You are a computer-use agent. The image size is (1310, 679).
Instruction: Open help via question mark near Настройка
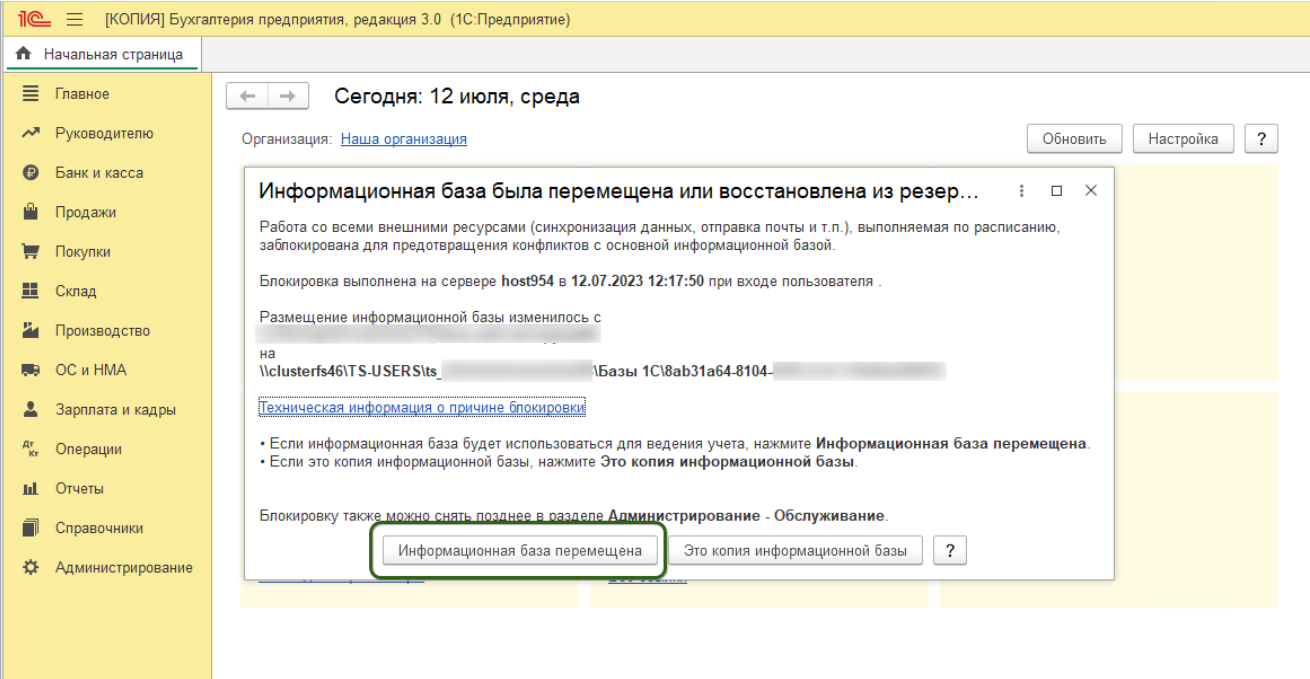click(x=1262, y=139)
